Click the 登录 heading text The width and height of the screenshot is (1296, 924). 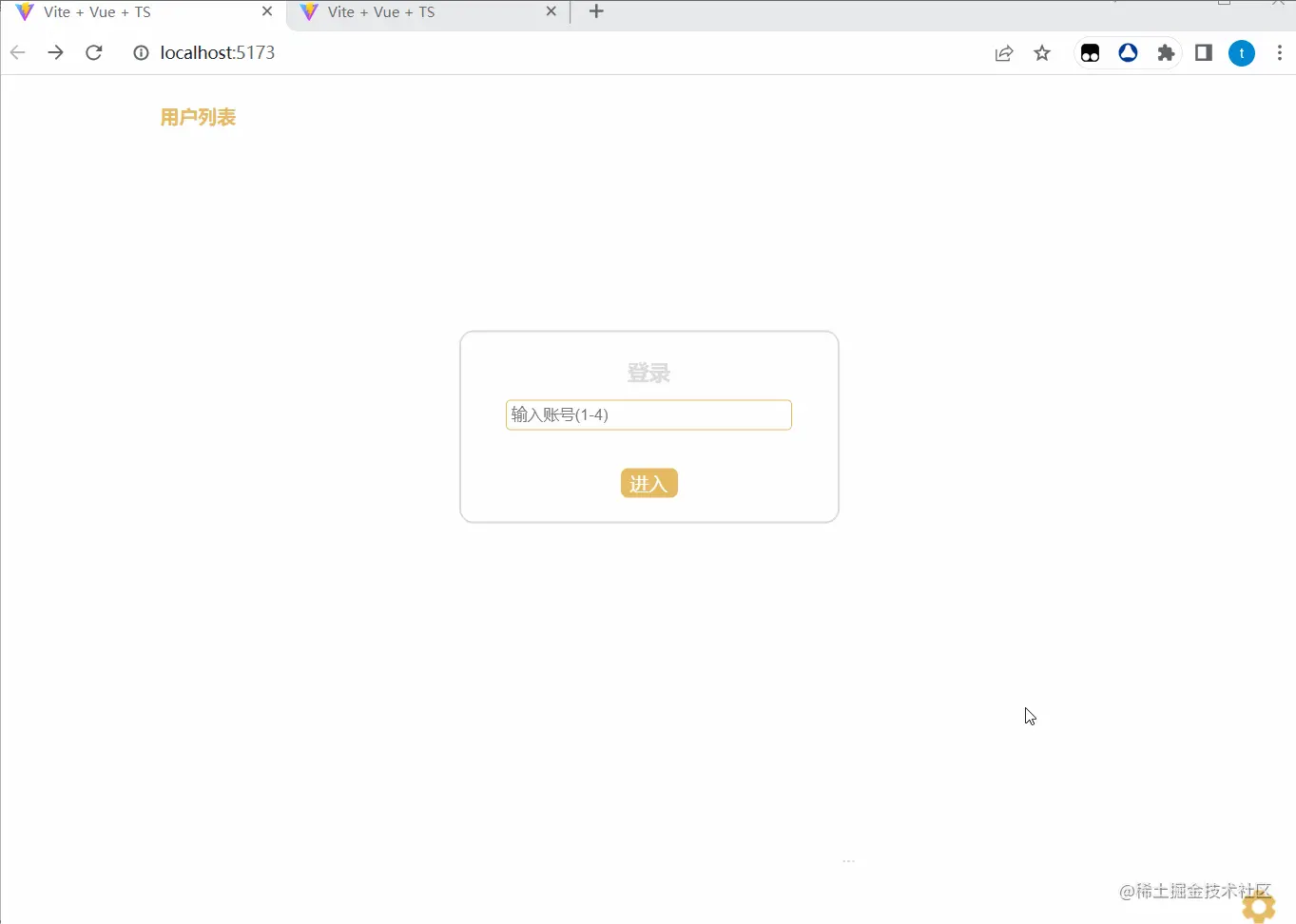click(x=648, y=373)
